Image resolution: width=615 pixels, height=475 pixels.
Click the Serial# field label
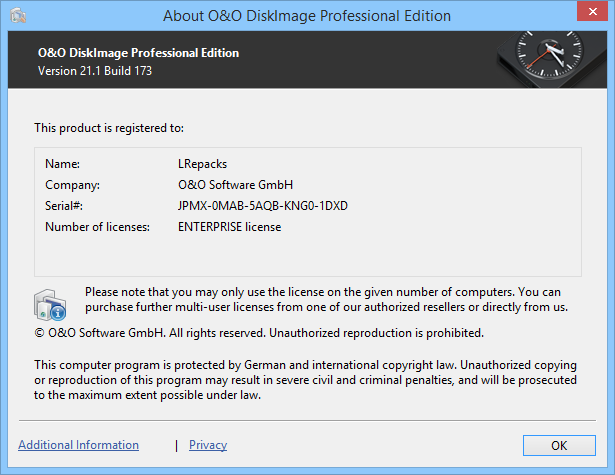coord(63,206)
